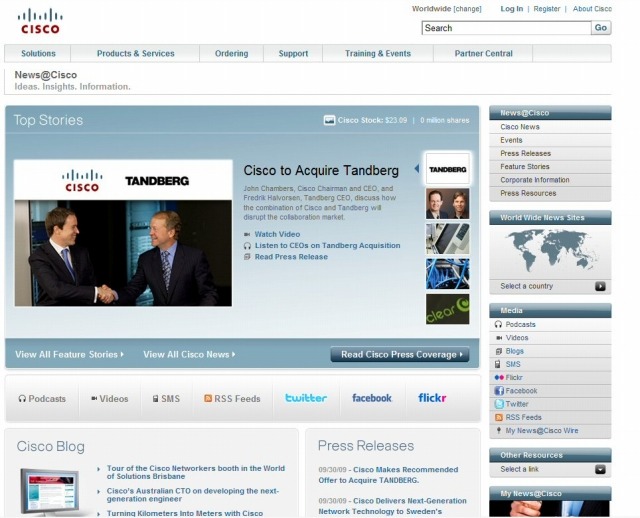Click Feature Stories in sidebar
This screenshot has width=640, height=518.
coord(524,167)
